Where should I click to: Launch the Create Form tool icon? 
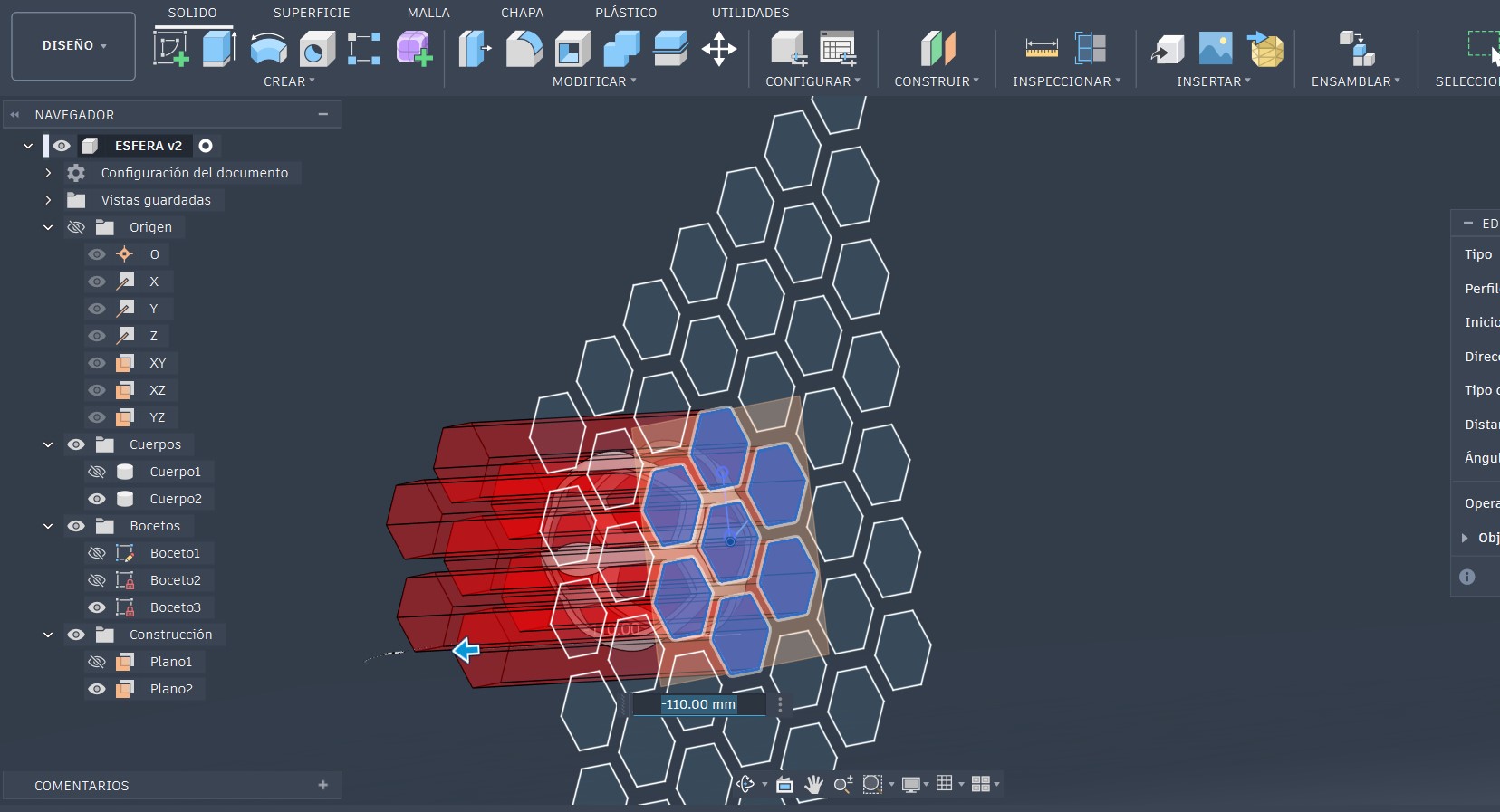click(414, 49)
